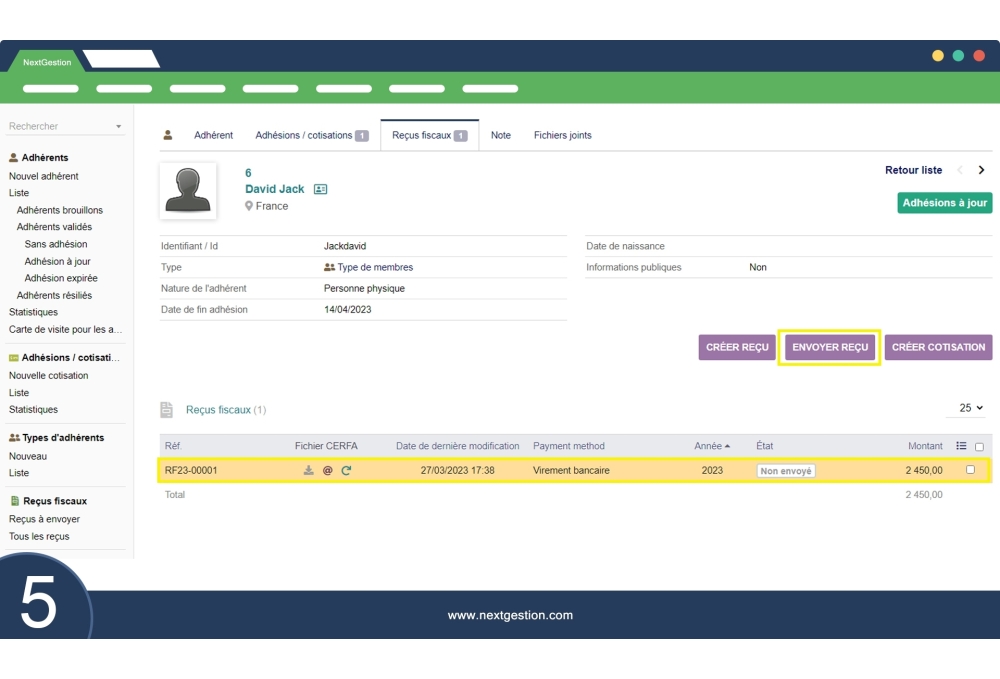The height and width of the screenshot is (679, 1000).
Task: Go to the next record with the right arrow
Action: pos(981,170)
